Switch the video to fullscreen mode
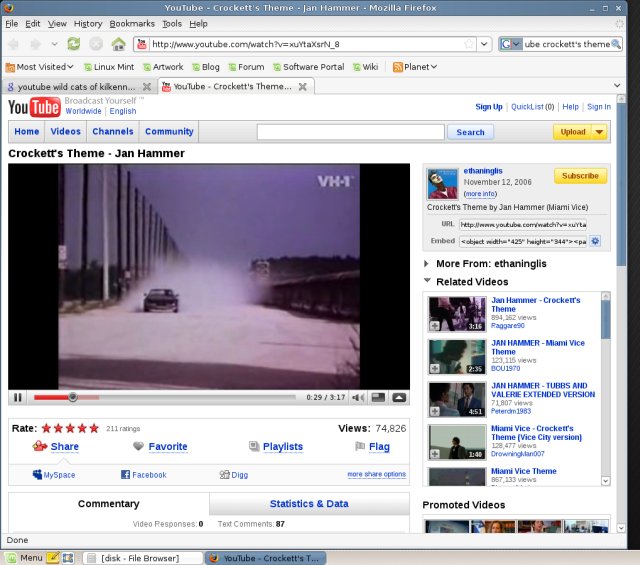Screen dimensions: 640x565 point(399,397)
